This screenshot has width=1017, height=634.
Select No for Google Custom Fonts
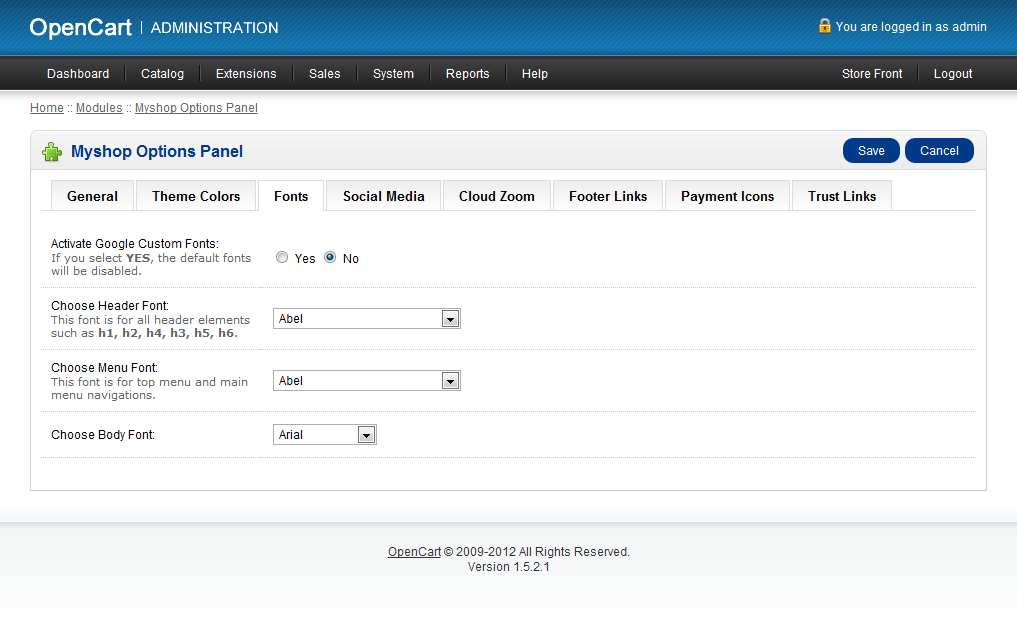point(329,258)
